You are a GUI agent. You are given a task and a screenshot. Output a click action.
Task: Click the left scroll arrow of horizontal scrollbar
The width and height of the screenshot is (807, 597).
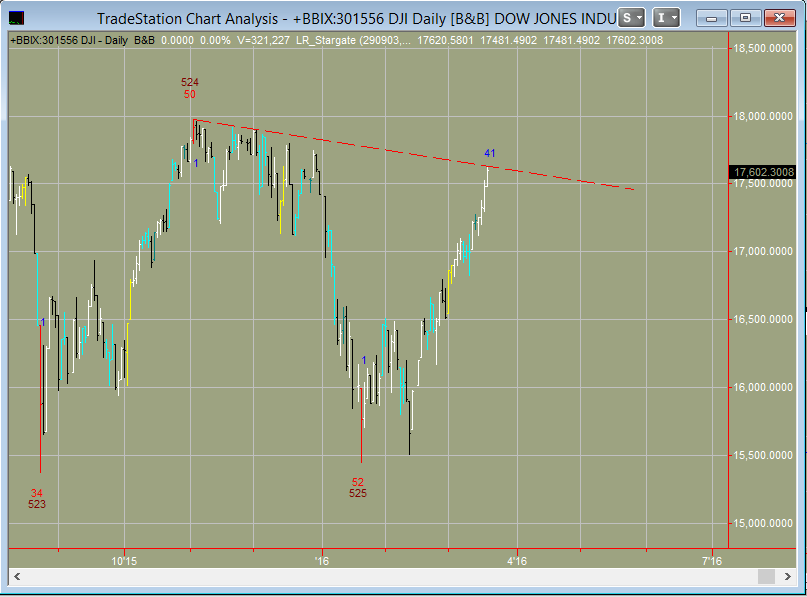pyautogui.click(x=17, y=576)
